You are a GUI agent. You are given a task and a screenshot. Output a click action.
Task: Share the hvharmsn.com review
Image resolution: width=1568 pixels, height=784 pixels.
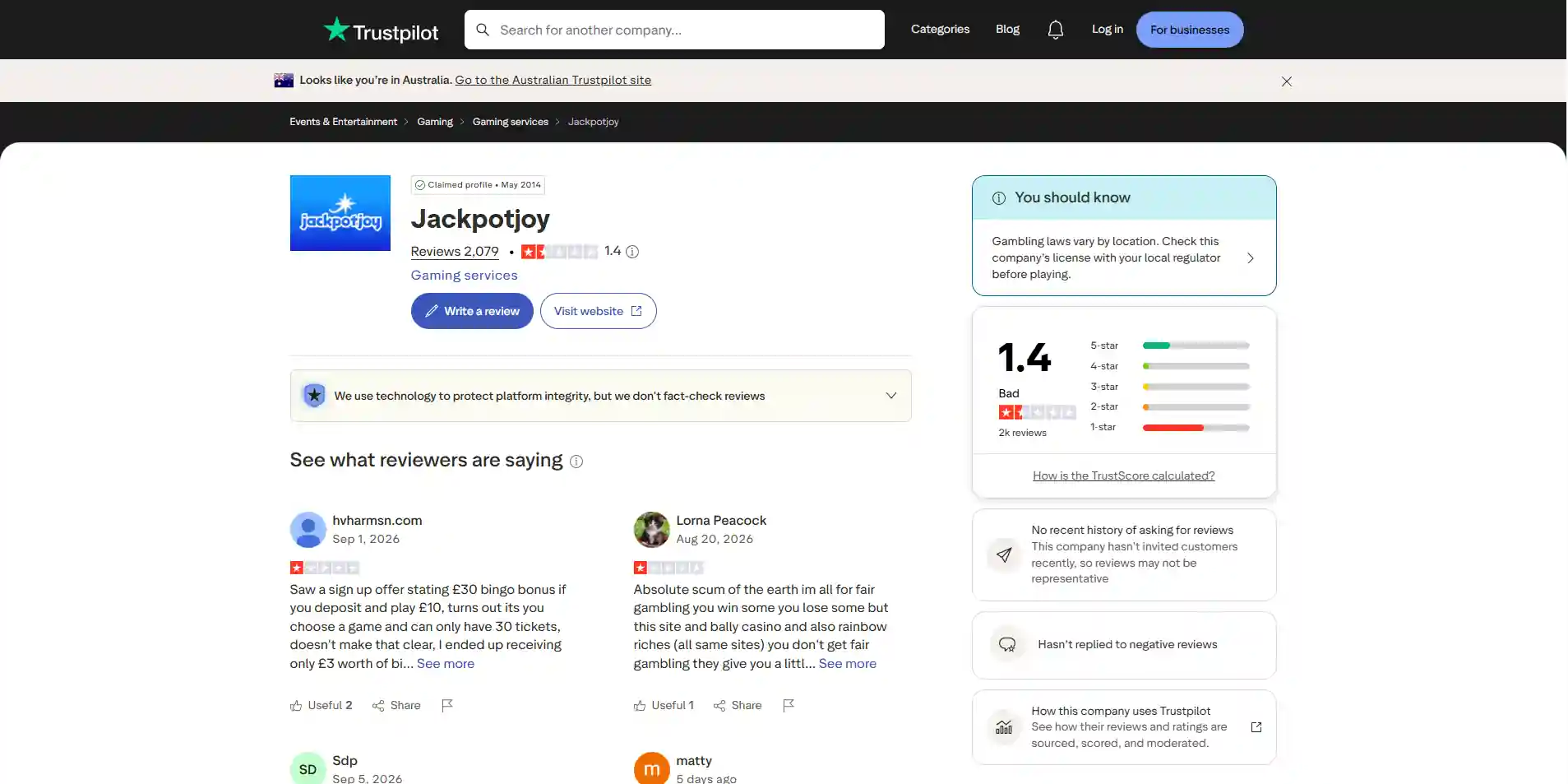click(x=396, y=705)
